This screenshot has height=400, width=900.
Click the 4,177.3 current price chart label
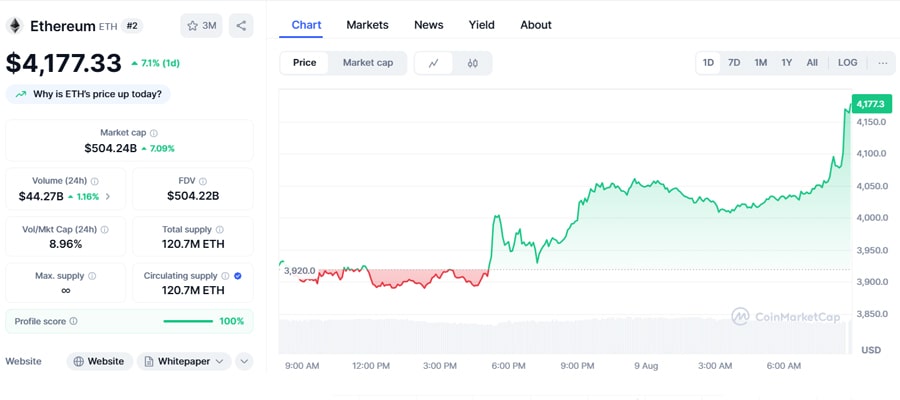click(871, 104)
